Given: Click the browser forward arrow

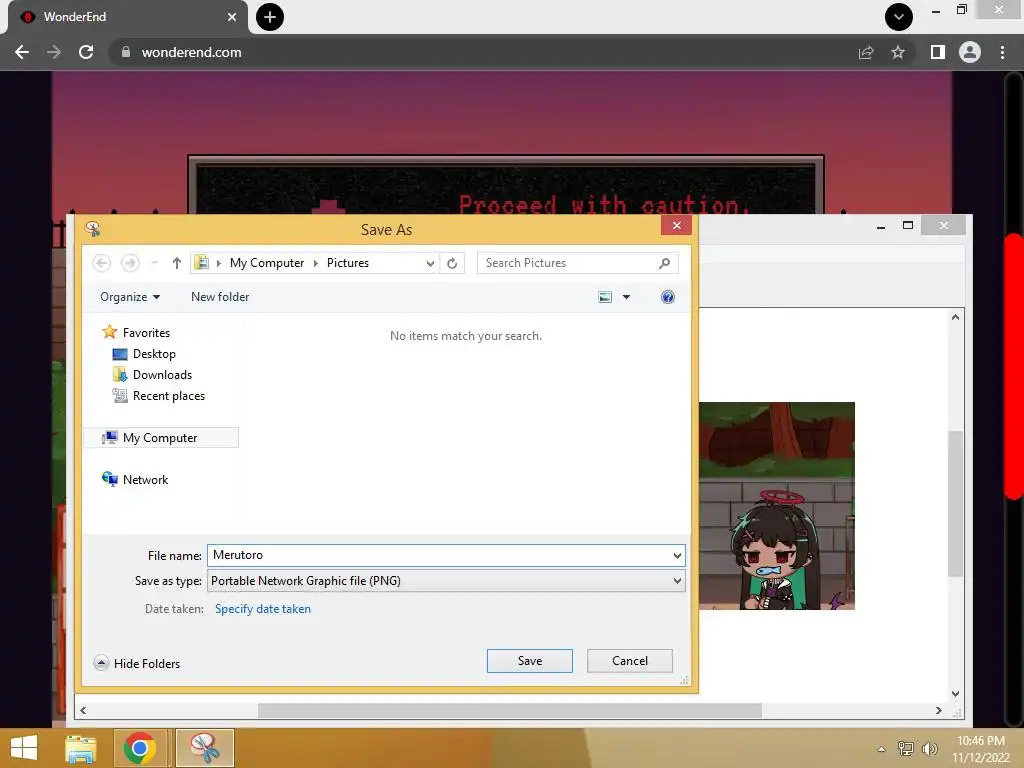Looking at the screenshot, I should coord(54,52).
